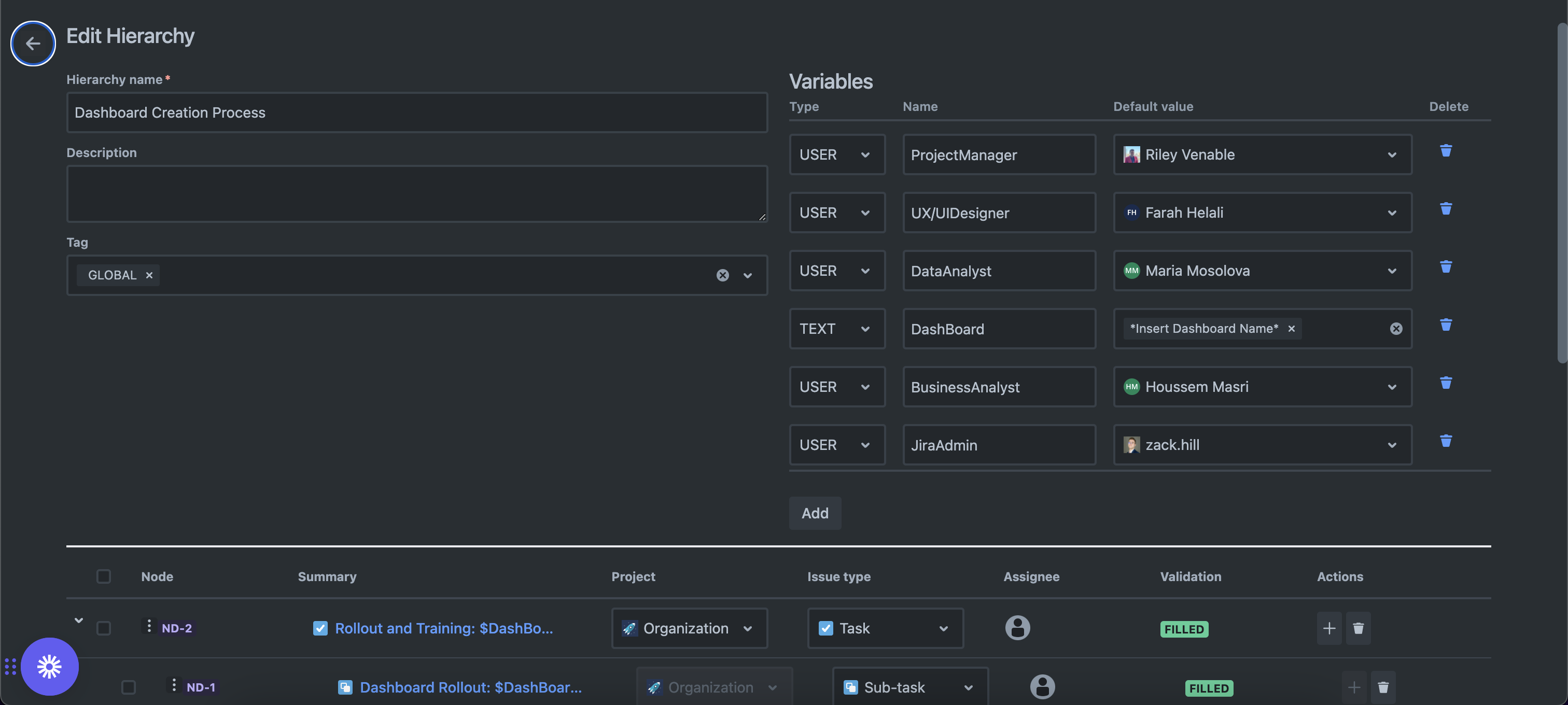Click the ND-2 assignee avatar icon
This screenshot has height=705, width=1568.
pos(1017,627)
